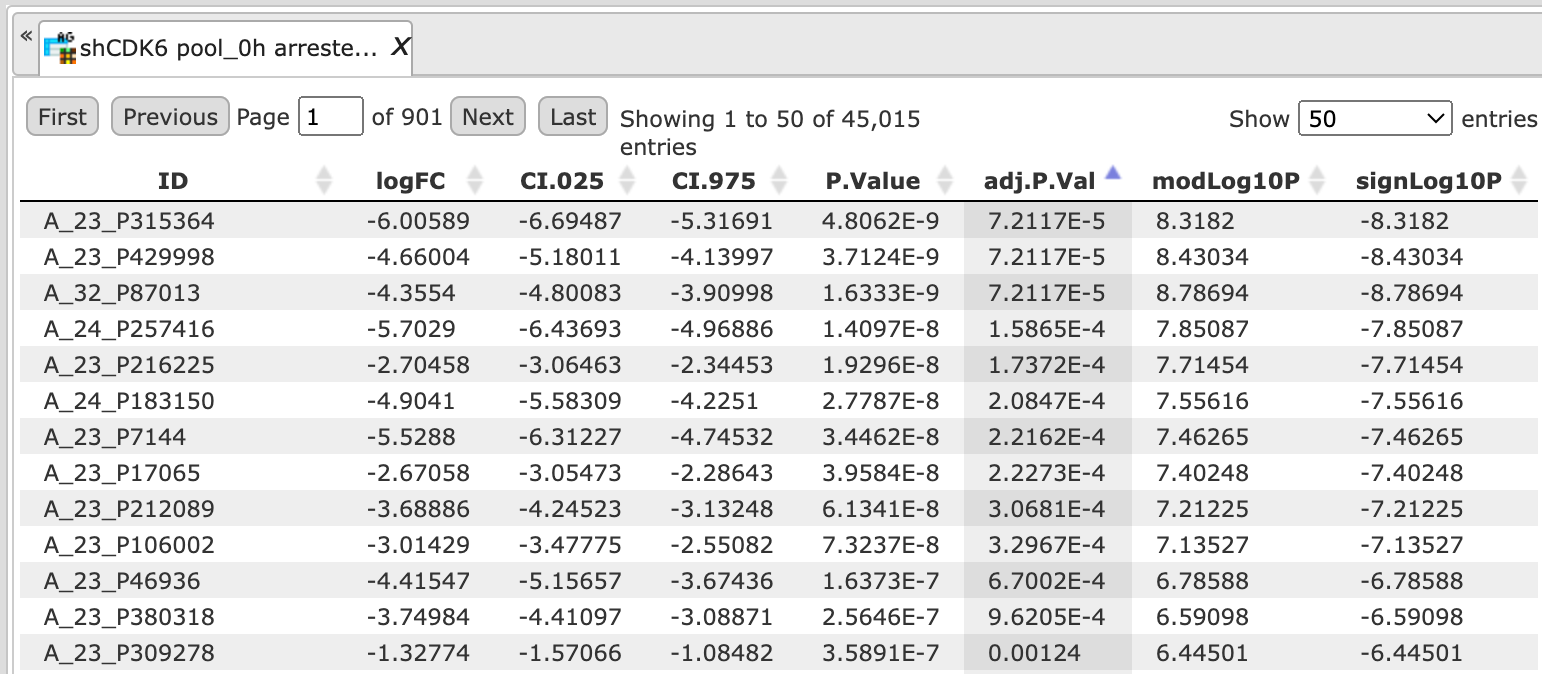Sort table by CI.025 column

coord(627,181)
